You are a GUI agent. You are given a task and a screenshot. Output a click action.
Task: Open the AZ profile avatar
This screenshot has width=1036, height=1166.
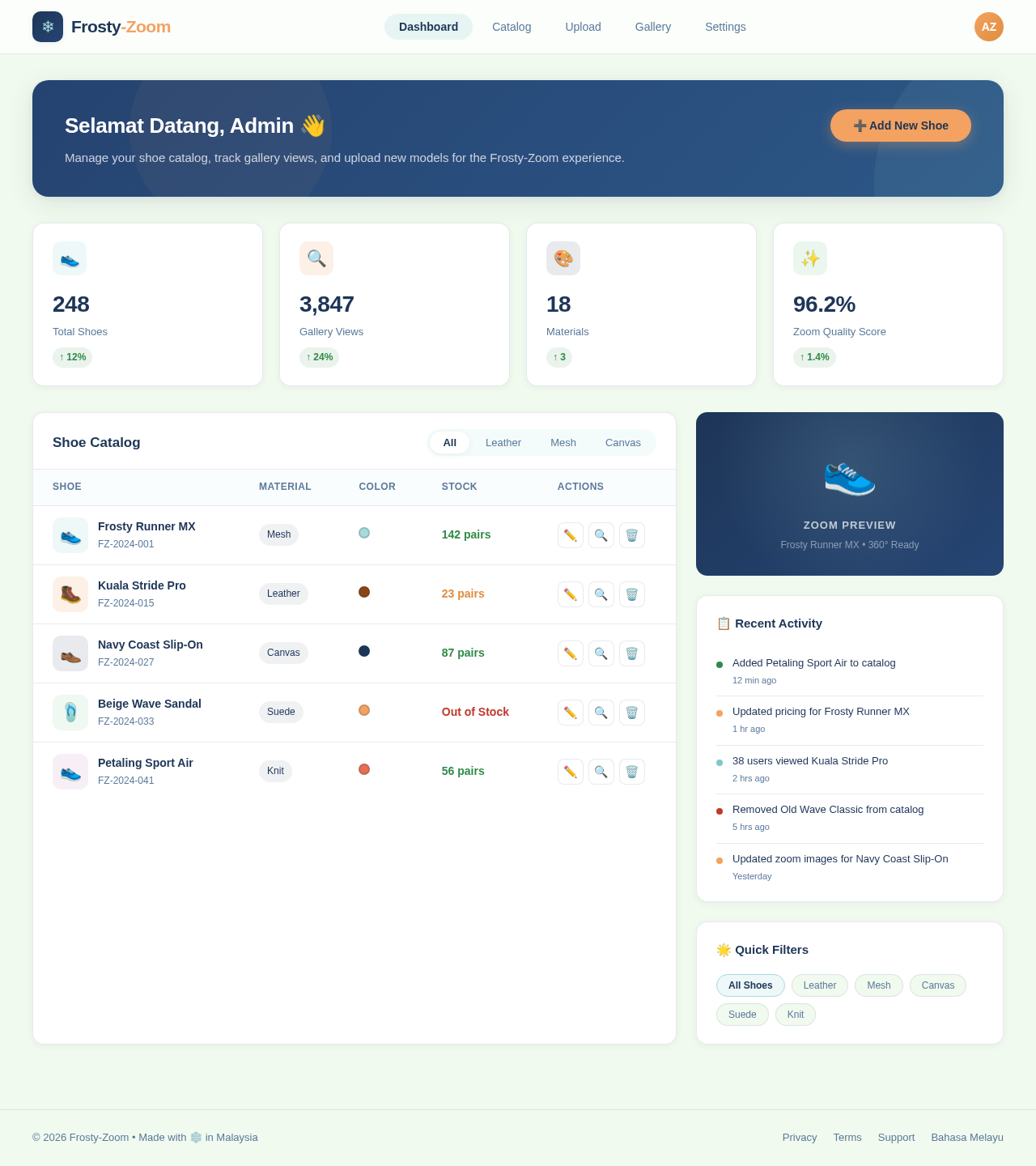988,27
